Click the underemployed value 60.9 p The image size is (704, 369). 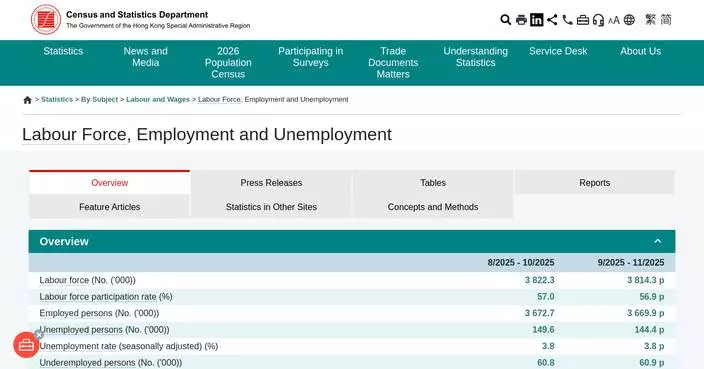[x=652, y=363]
